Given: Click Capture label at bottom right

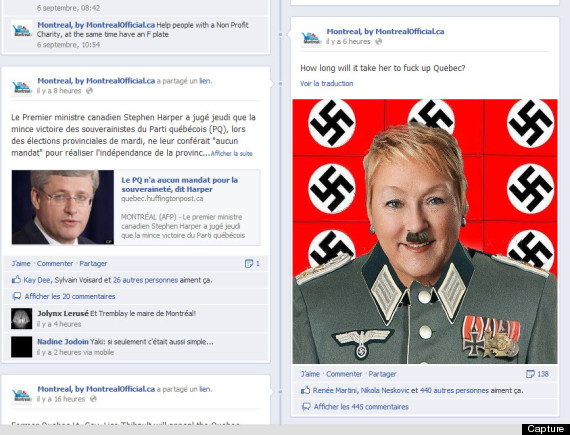Looking at the screenshot, I should (x=546, y=429).
